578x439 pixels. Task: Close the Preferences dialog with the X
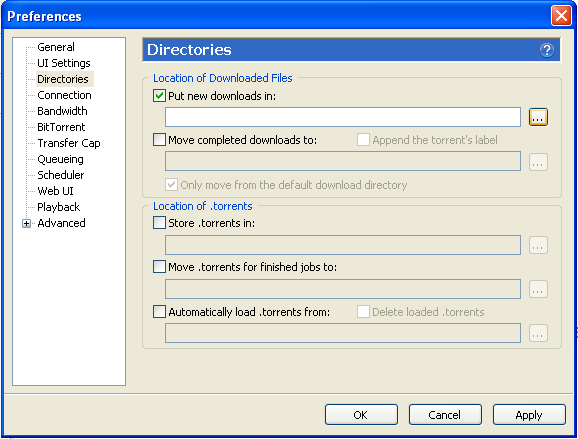(x=561, y=15)
